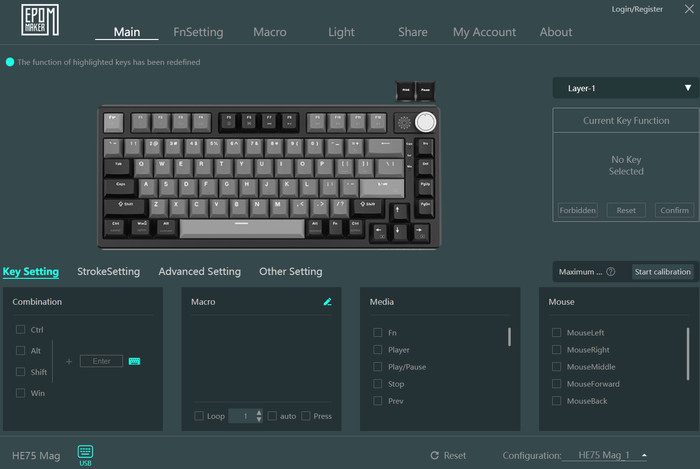The image size is (700, 469).
Task: Click the cyan keyboard icon beside Enter field
Action: coord(134,361)
